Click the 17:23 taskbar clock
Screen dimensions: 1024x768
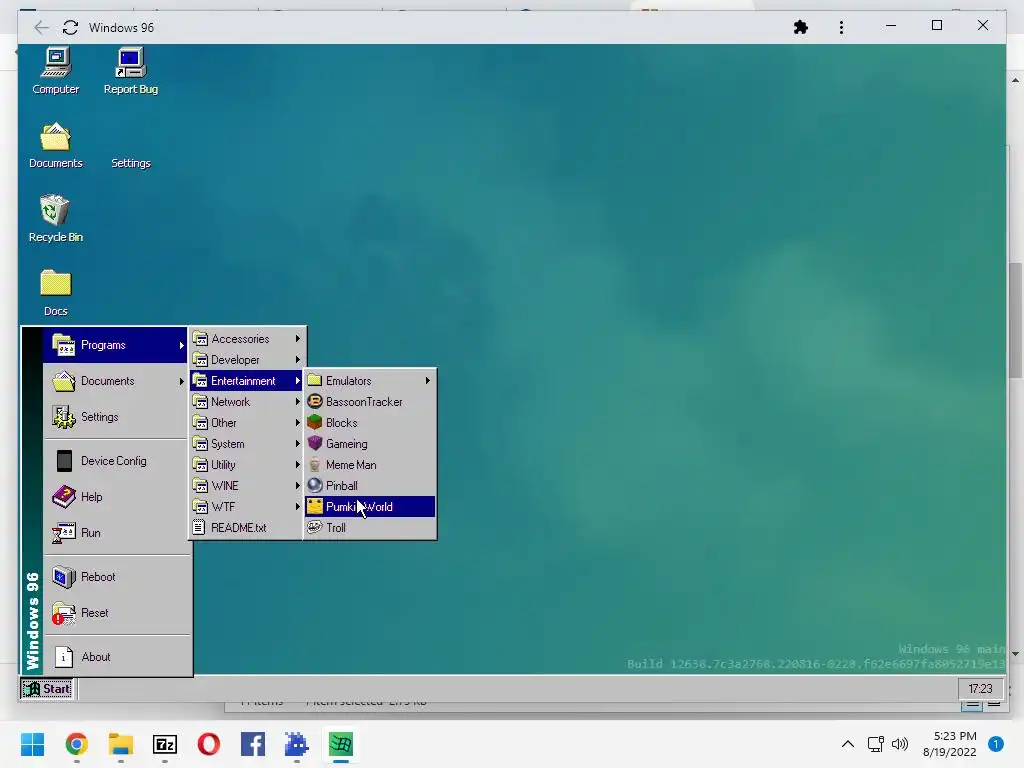coord(980,688)
